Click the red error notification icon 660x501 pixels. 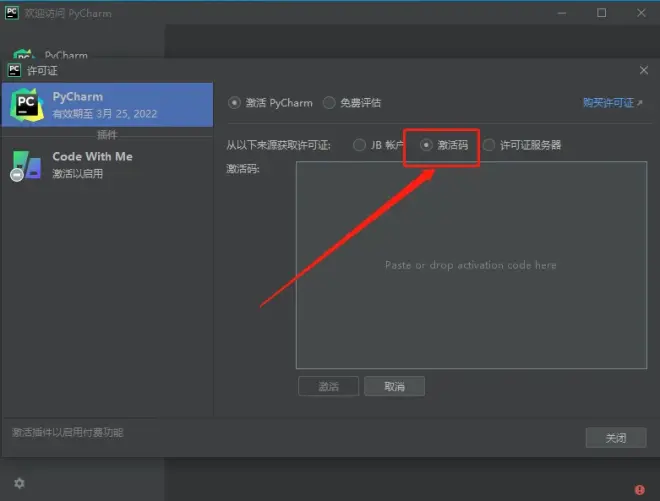tap(639, 490)
